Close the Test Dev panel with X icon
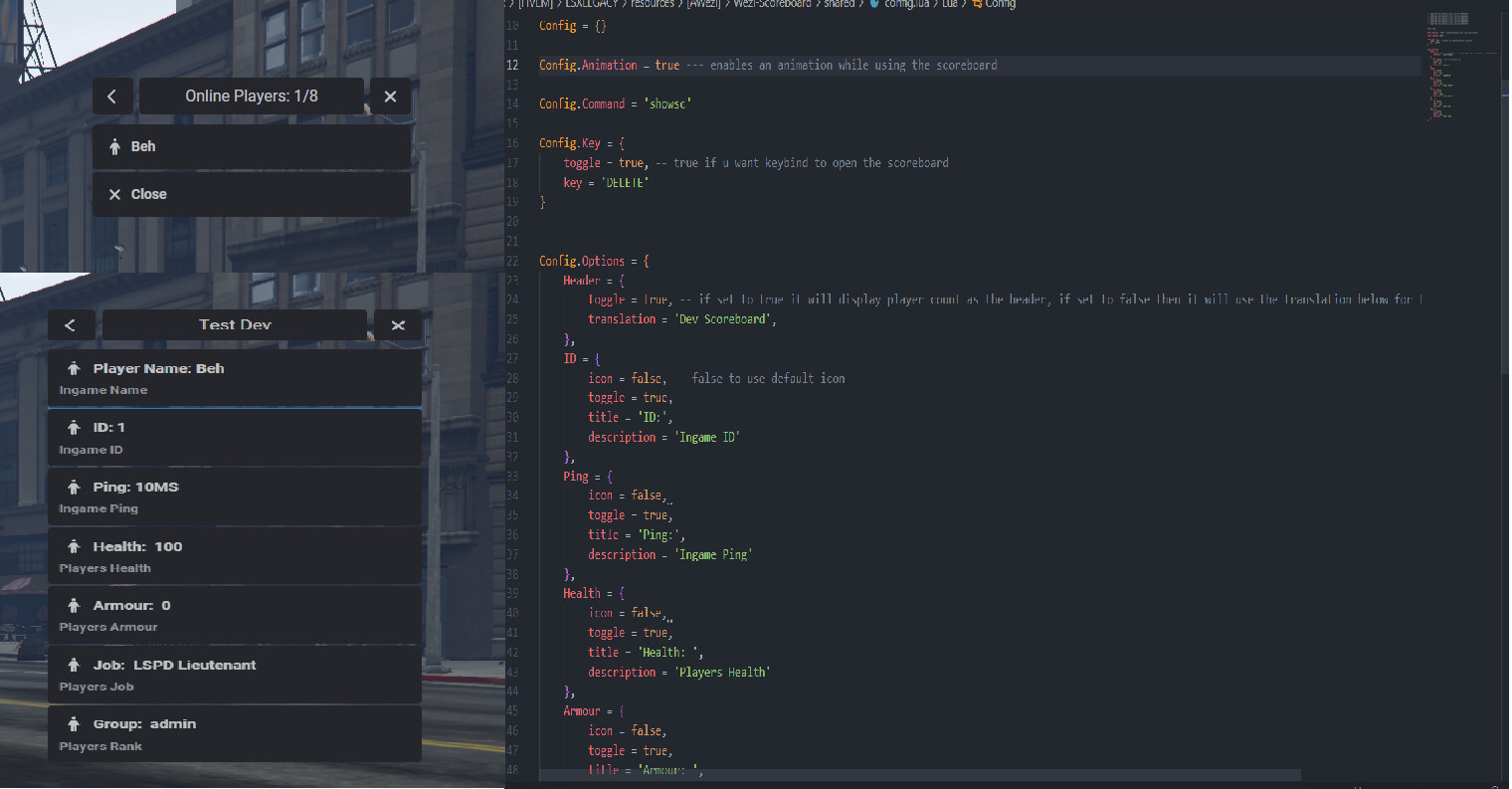The height and width of the screenshot is (789, 1512). click(398, 325)
